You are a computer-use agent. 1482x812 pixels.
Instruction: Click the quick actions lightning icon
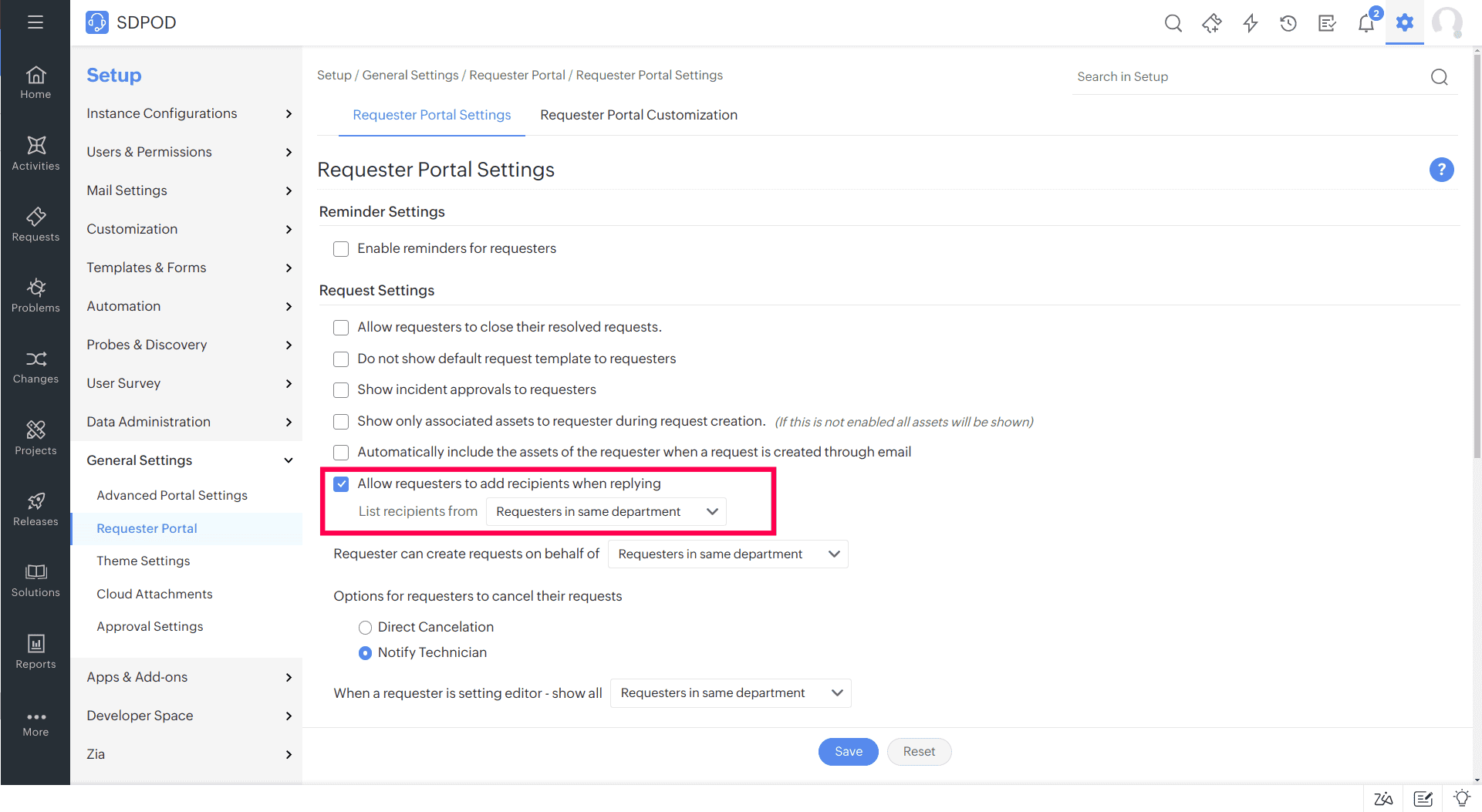(1251, 23)
